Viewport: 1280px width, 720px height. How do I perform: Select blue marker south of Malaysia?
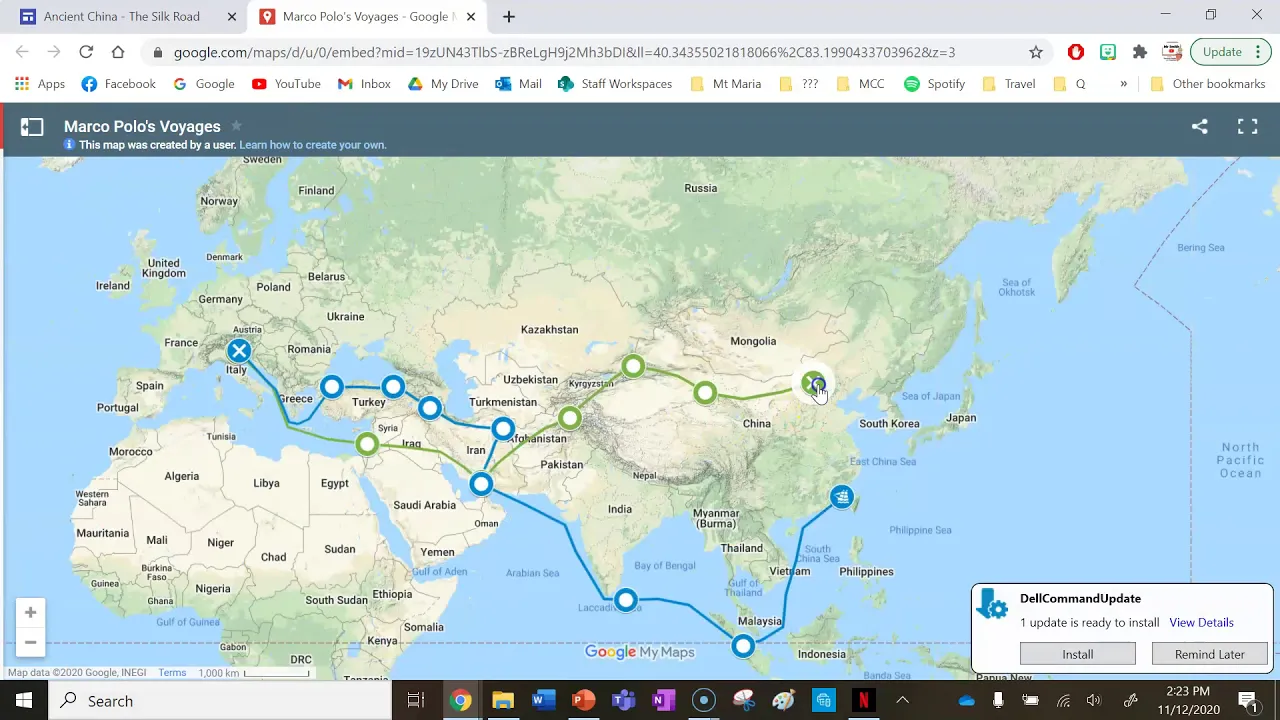[x=743, y=646]
